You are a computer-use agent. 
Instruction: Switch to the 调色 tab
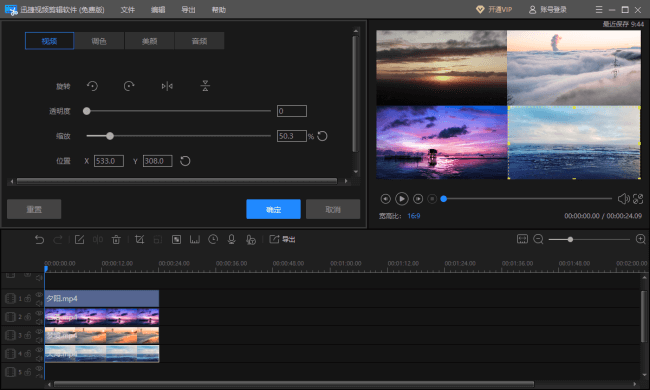coord(99,41)
